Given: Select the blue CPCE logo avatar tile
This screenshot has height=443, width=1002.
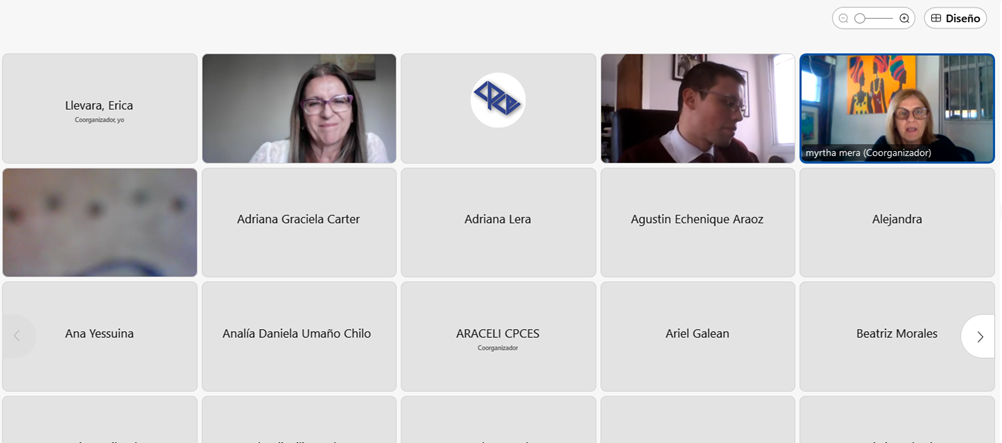Looking at the screenshot, I should pyautogui.click(x=498, y=108).
